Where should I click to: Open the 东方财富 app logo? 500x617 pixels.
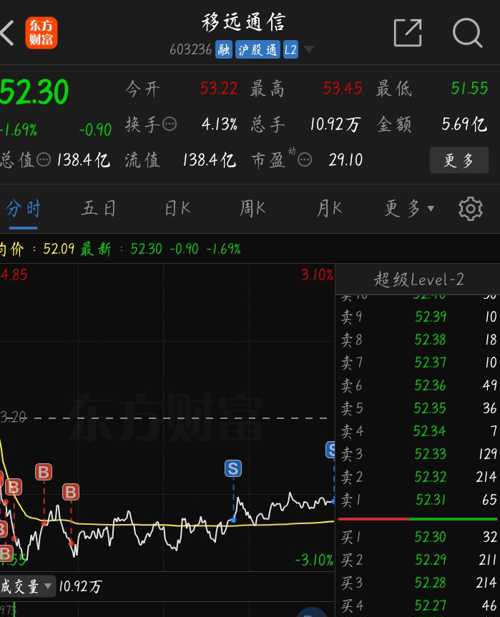click(x=42, y=33)
